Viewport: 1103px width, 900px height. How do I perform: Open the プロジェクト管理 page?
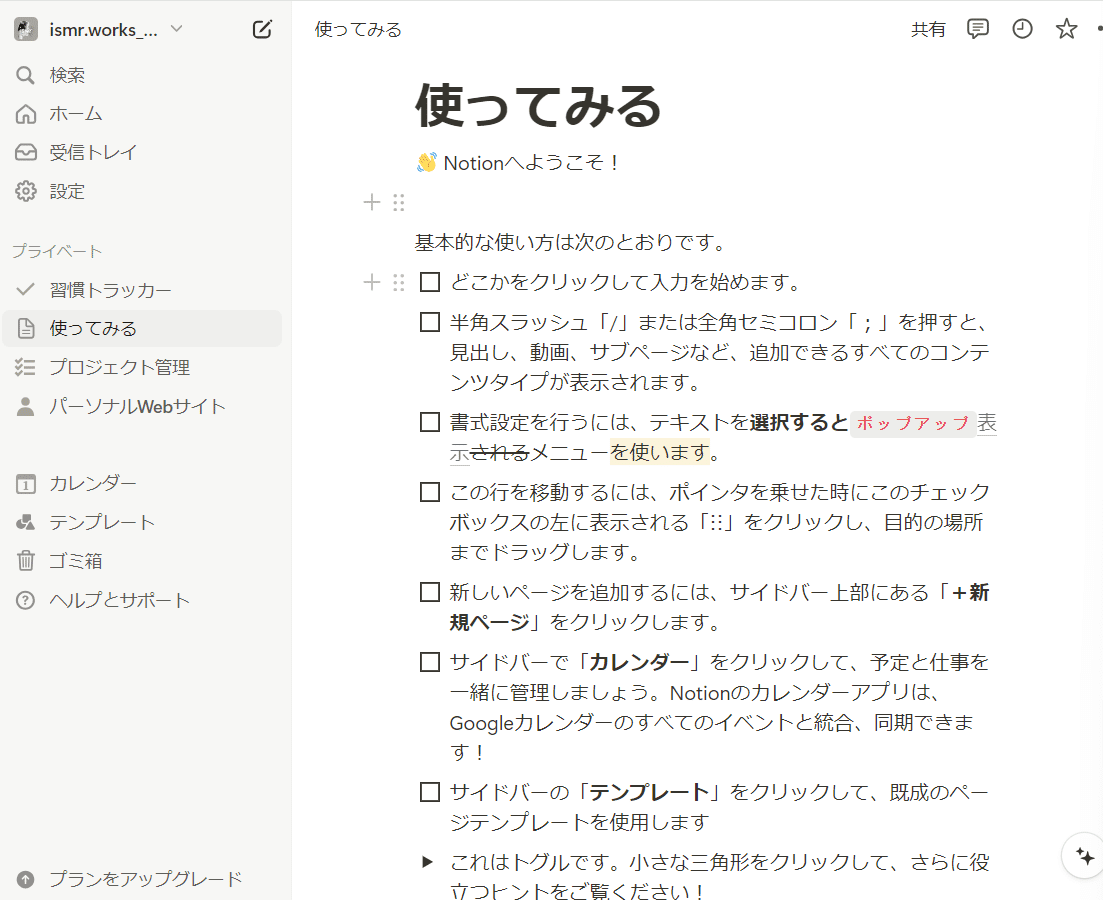pyautogui.click(x=141, y=367)
